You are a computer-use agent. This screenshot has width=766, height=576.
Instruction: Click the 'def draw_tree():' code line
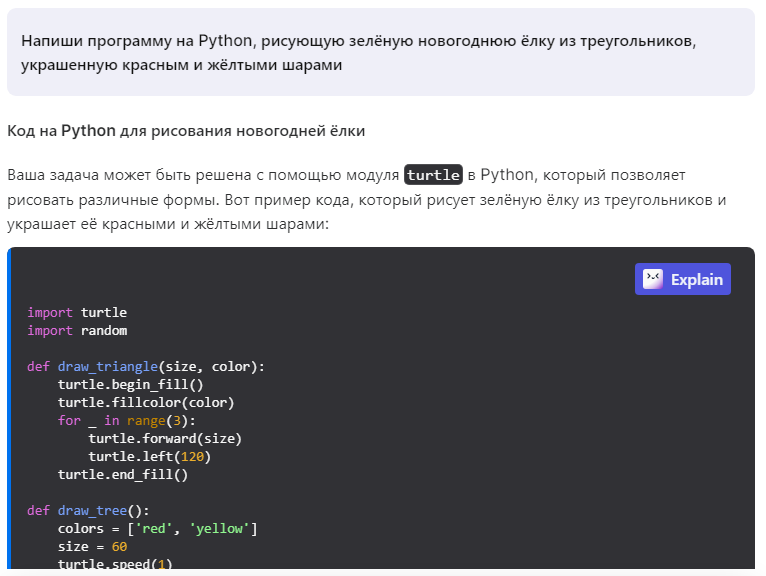tap(88, 511)
